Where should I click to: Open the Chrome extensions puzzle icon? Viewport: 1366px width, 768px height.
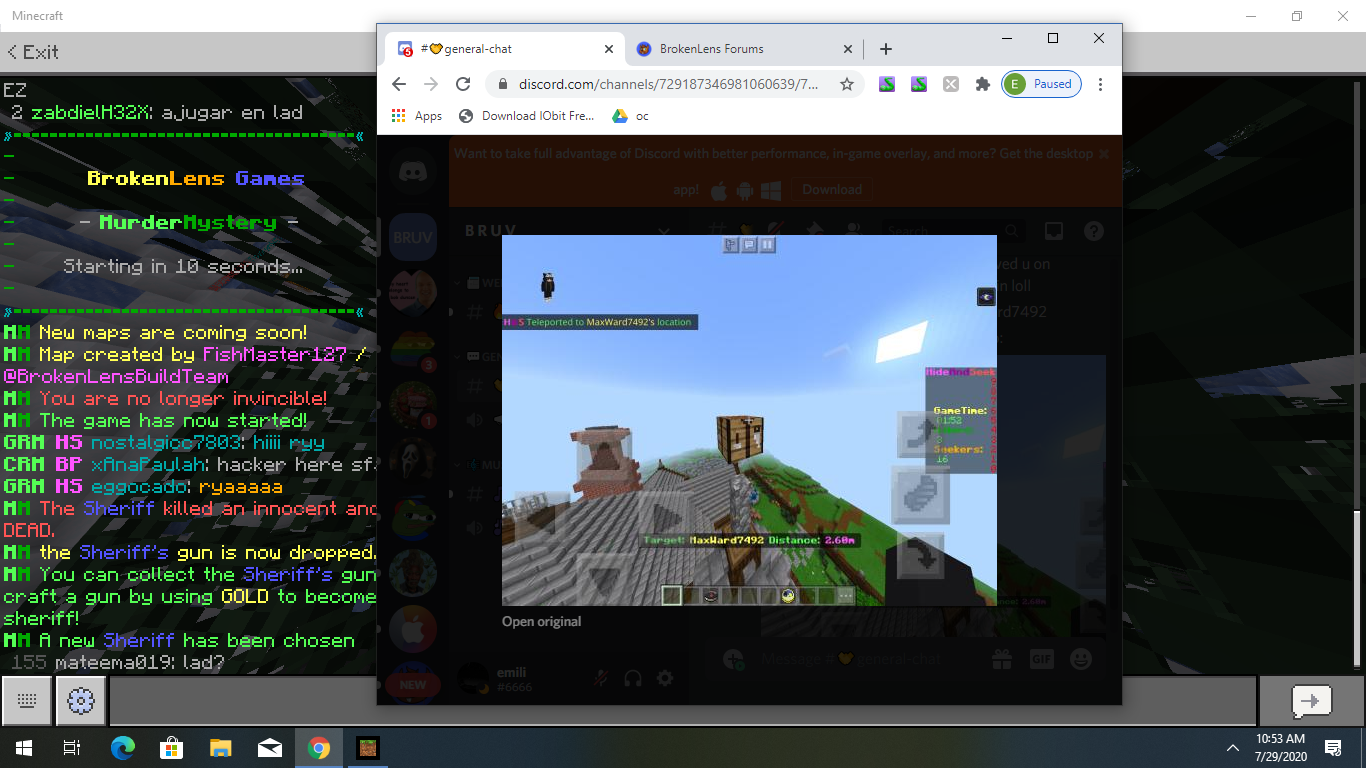tap(982, 84)
